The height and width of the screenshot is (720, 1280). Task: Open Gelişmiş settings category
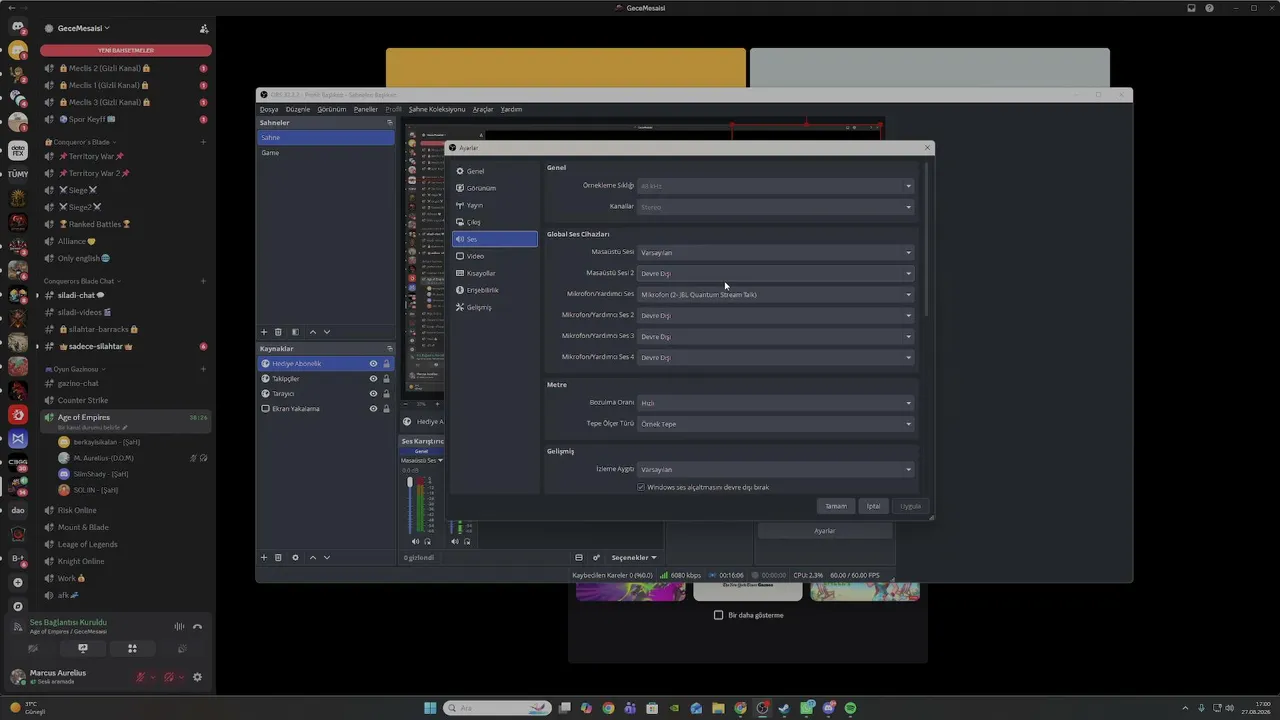pos(494,307)
